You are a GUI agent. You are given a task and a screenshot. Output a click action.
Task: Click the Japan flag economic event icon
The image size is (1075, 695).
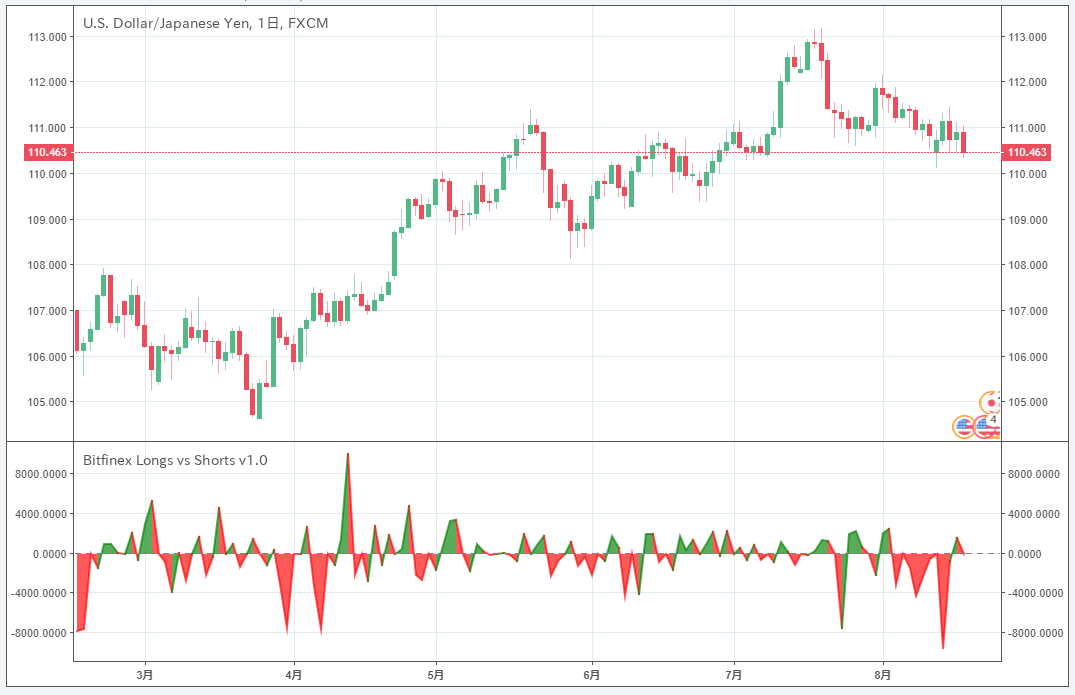click(991, 402)
